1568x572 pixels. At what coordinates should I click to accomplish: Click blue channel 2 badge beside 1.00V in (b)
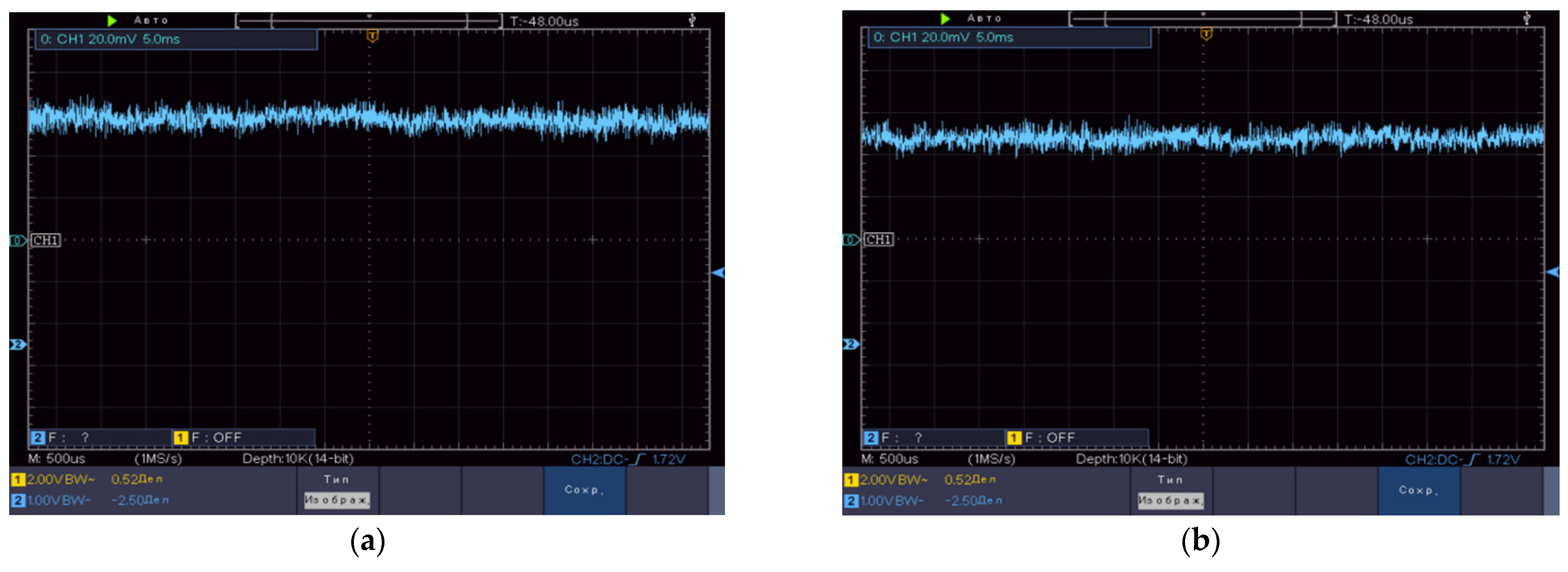tap(851, 501)
